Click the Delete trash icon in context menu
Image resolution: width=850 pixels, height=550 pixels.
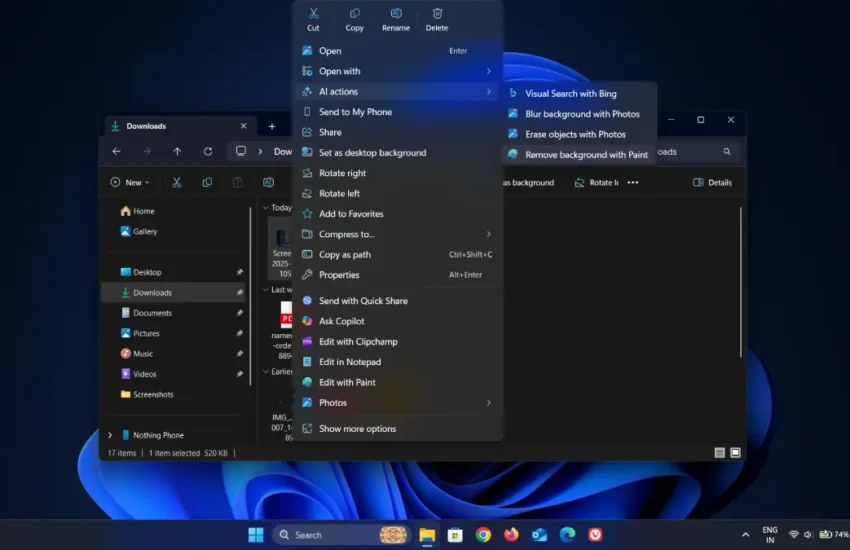point(437,14)
